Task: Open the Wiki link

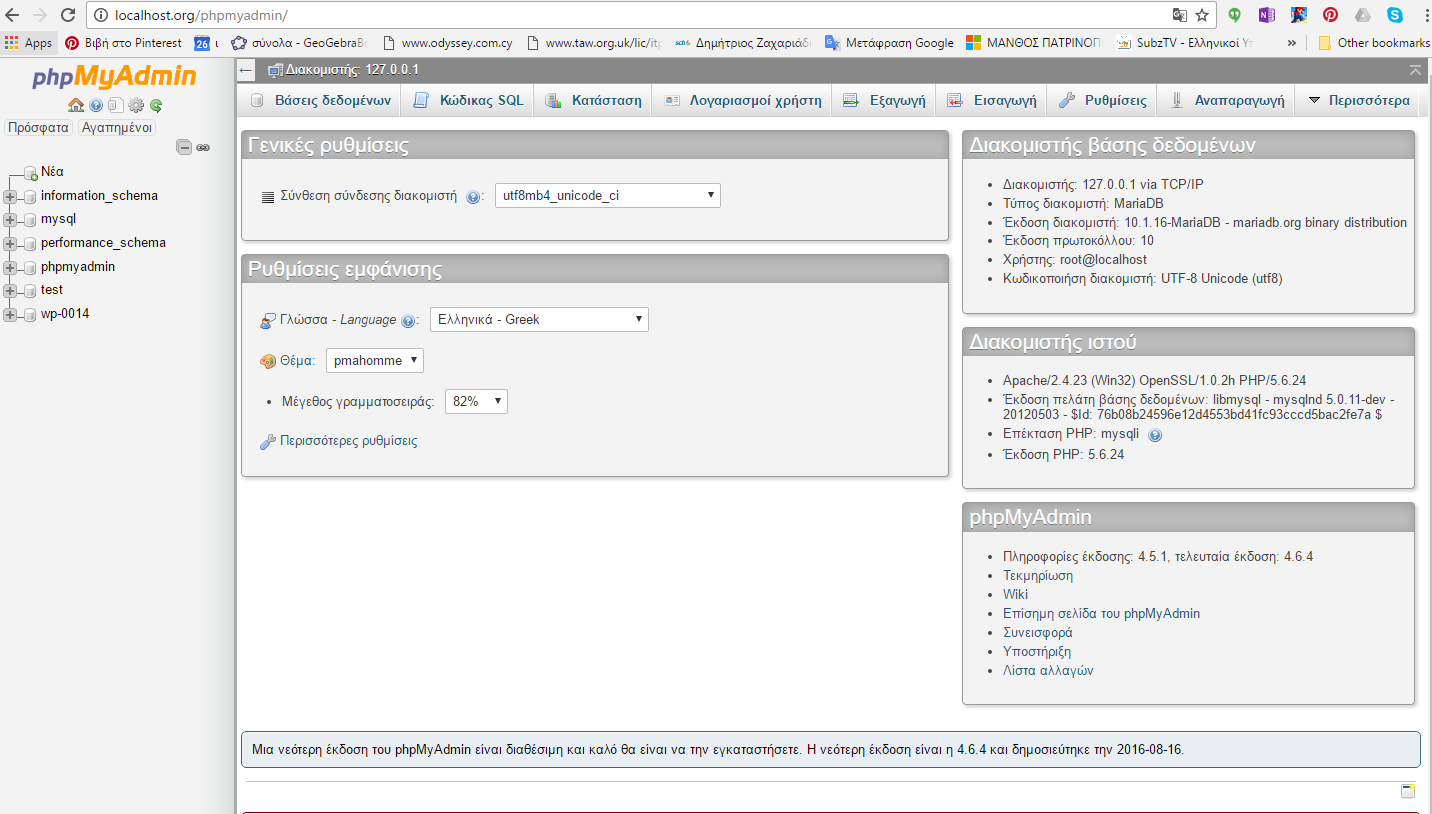Action: [x=1015, y=595]
